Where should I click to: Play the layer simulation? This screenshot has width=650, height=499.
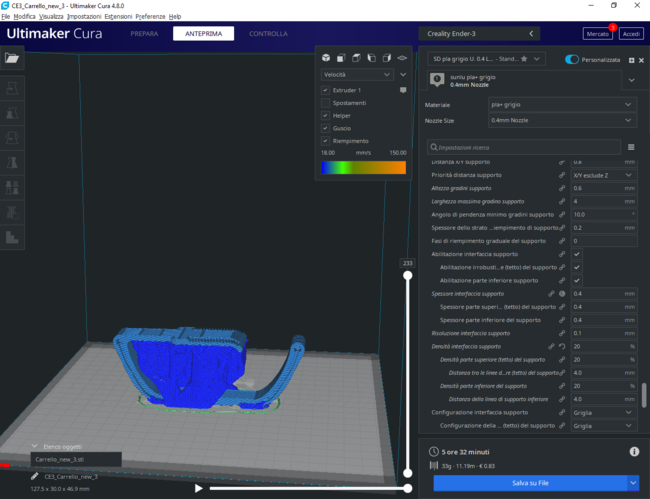tap(199, 488)
